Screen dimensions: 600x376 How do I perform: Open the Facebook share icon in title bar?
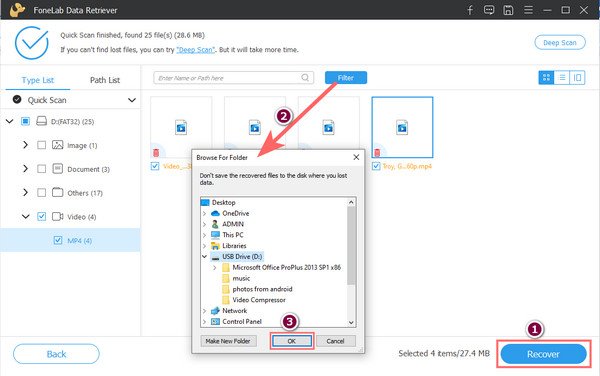[470, 10]
